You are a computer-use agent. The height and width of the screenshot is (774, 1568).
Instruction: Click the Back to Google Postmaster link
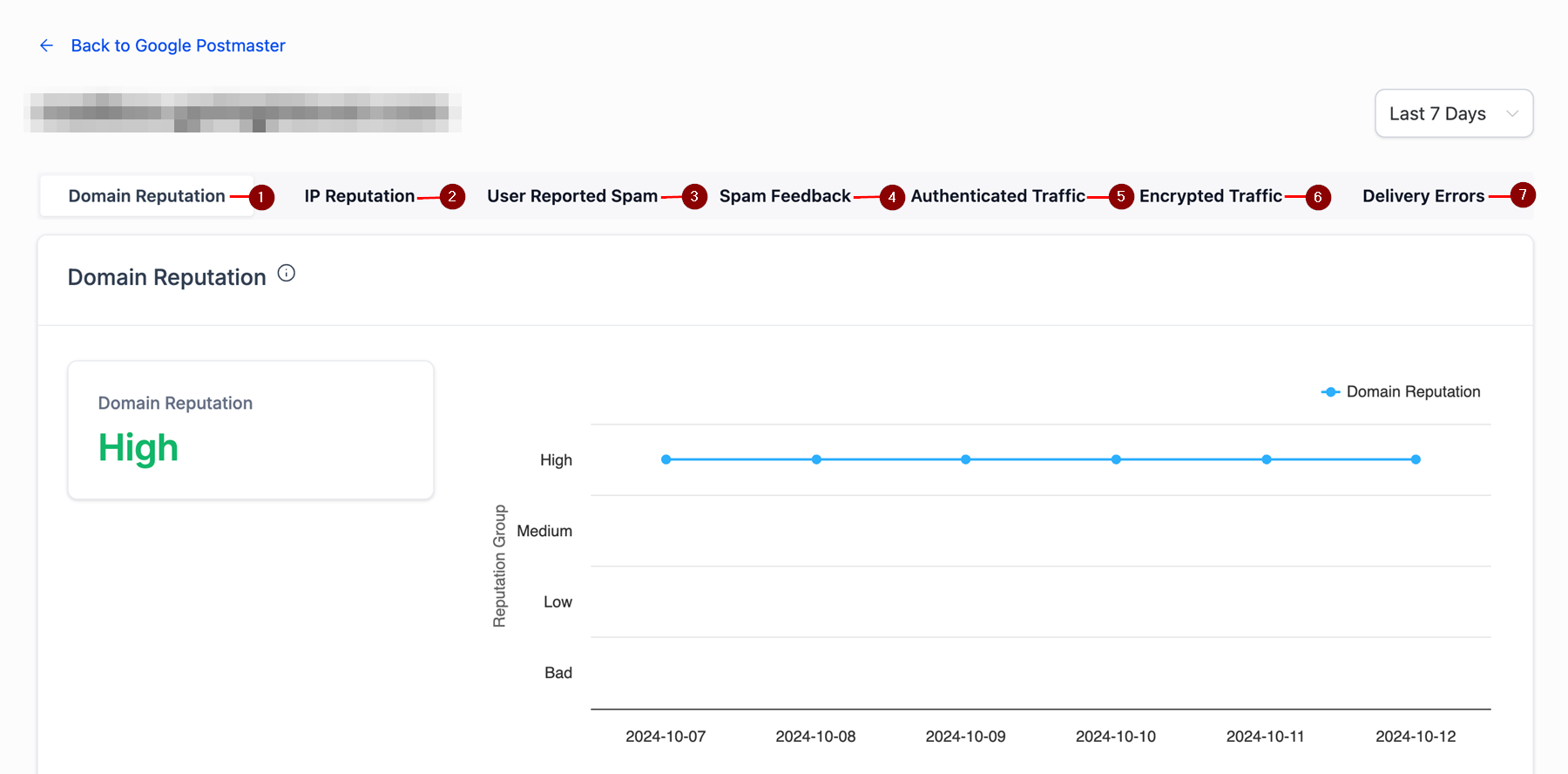coord(178,45)
